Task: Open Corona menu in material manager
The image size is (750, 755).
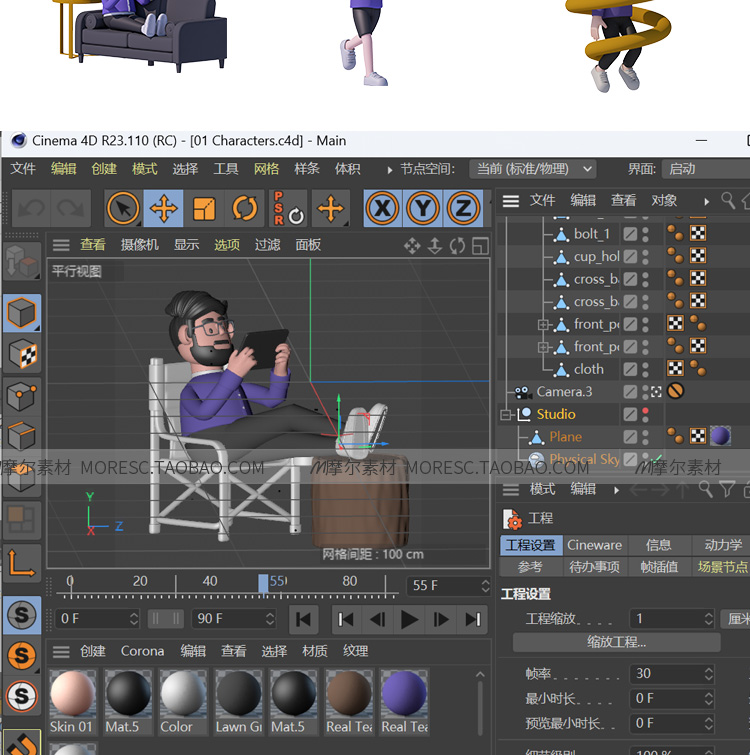Action: (142, 651)
